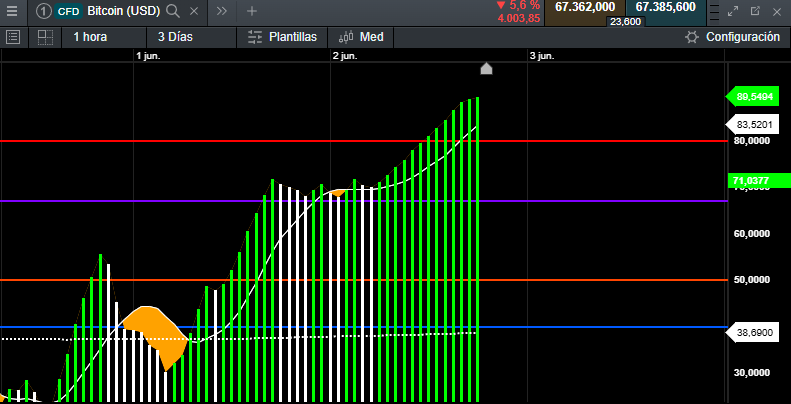
Task: Click the 3 jun. date label
Action: pyautogui.click(x=542, y=56)
